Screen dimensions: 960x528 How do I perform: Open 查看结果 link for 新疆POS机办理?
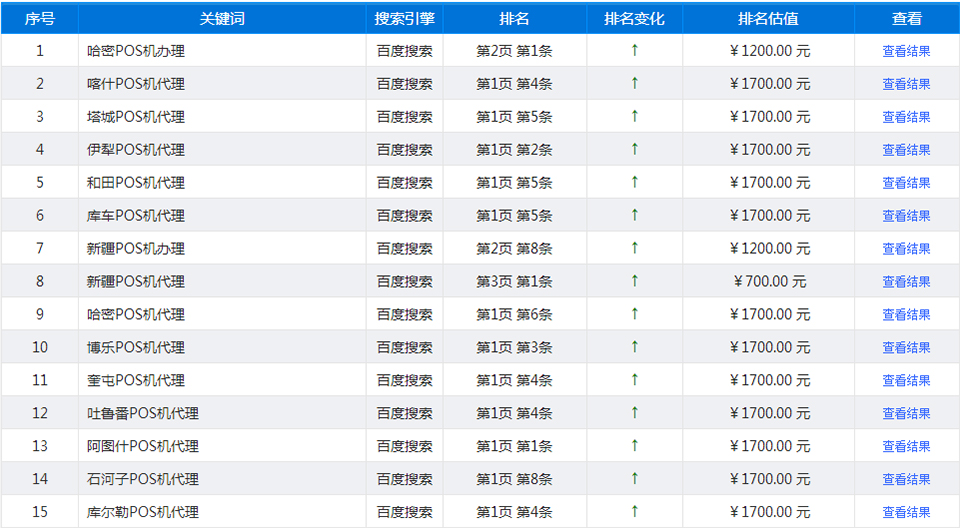pos(906,249)
